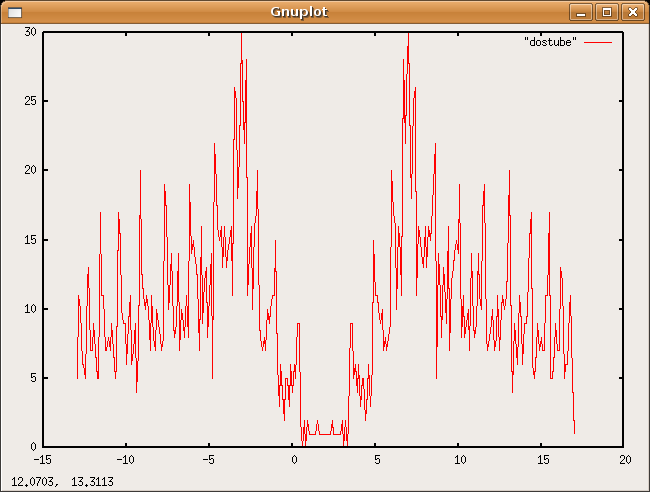The image size is (650, 492).
Task: Open the window menu icon in title bar
Action: point(15,12)
